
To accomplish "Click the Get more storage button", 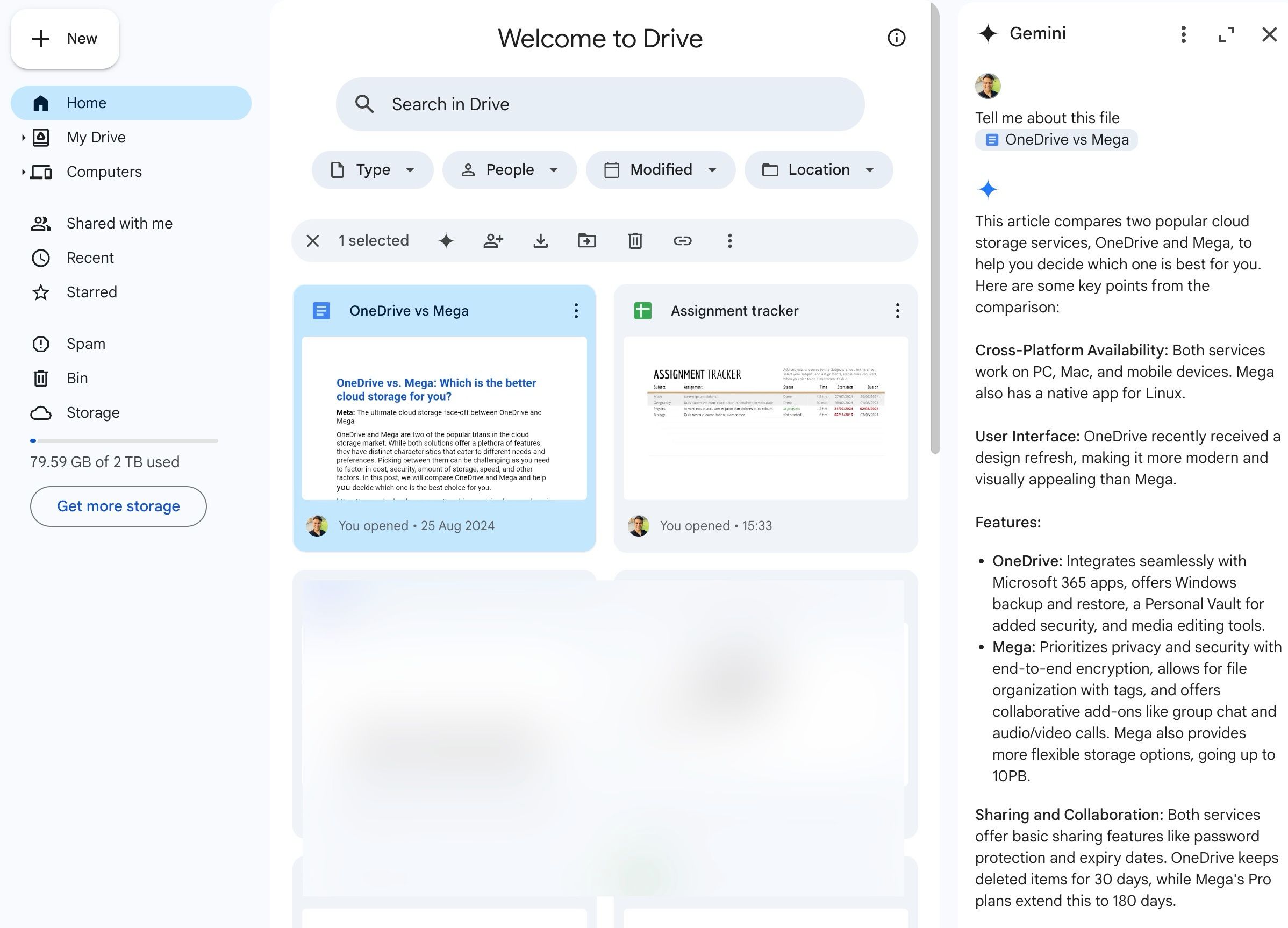I will click(x=118, y=506).
